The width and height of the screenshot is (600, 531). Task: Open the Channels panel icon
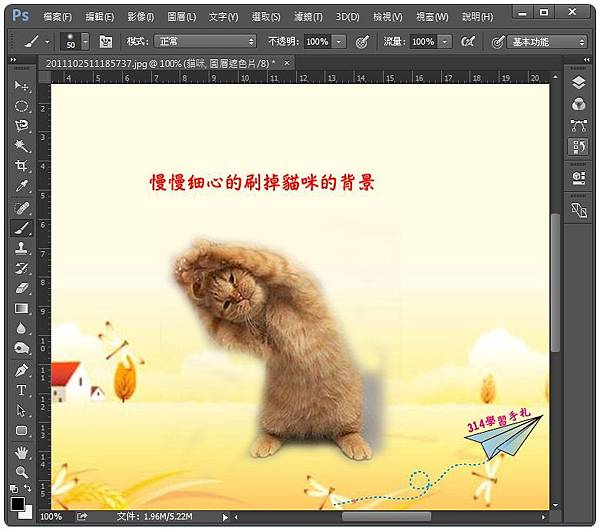pyautogui.click(x=579, y=104)
